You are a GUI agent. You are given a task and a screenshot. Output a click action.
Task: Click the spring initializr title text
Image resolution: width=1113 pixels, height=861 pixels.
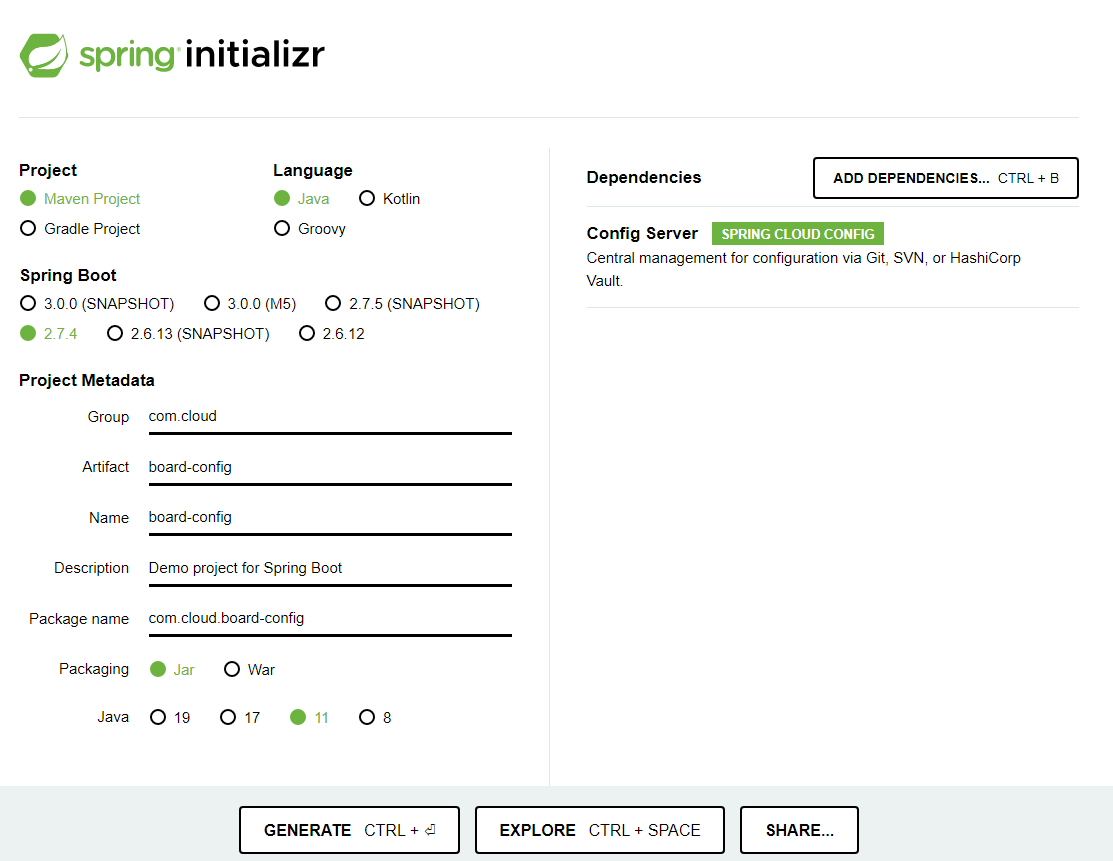tap(202, 55)
